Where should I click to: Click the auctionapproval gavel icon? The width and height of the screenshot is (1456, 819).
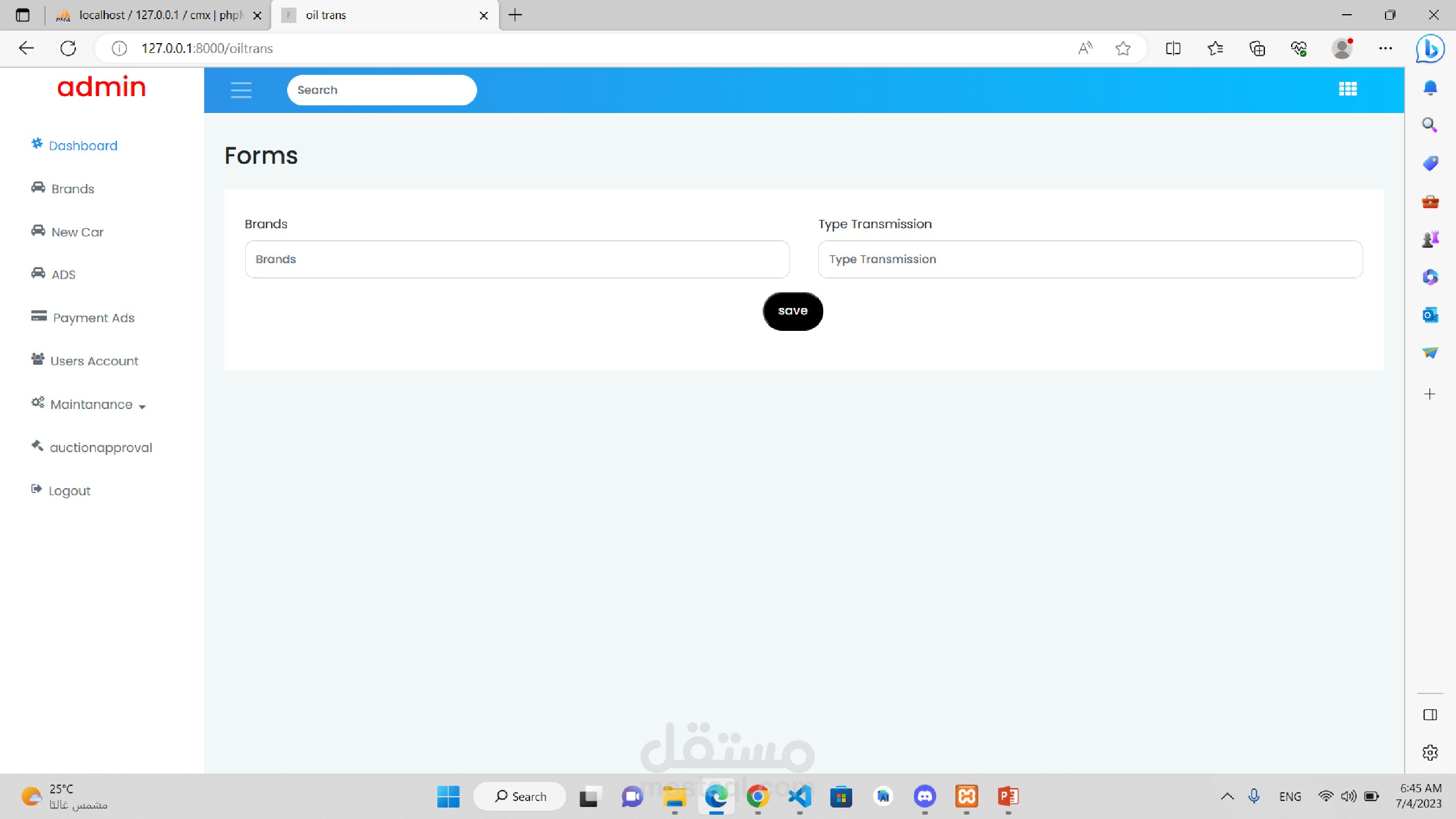point(37,446)
